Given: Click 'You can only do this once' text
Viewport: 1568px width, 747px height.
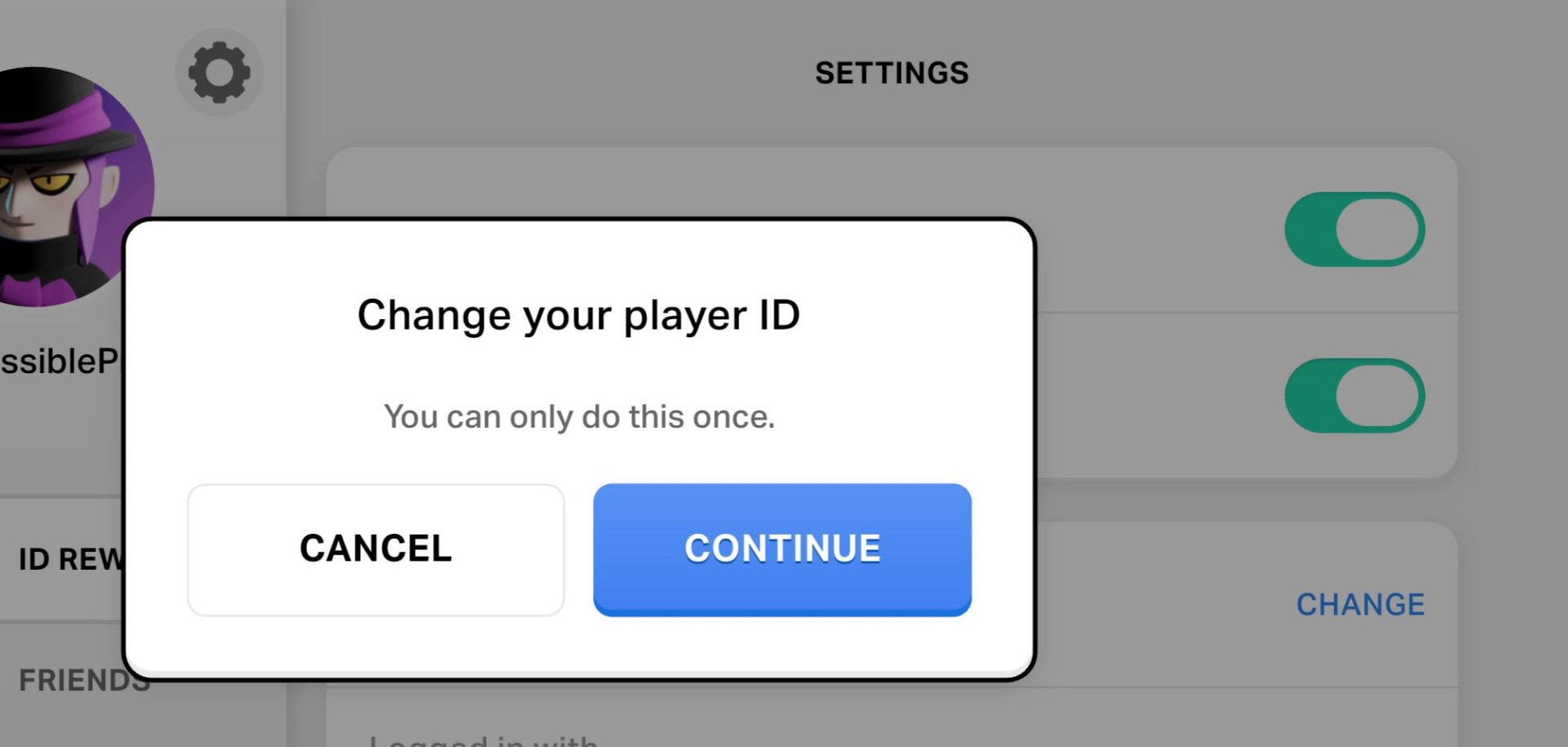Looking at the screenshot, I should [579, 417].
